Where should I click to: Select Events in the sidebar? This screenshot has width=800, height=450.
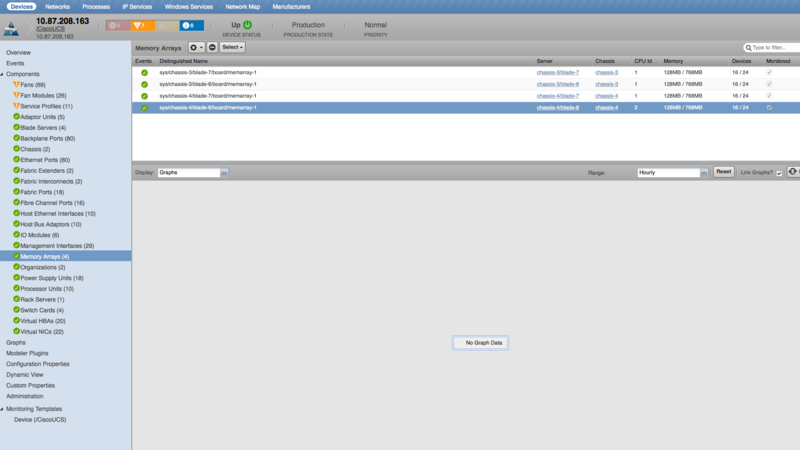(15, 63)
